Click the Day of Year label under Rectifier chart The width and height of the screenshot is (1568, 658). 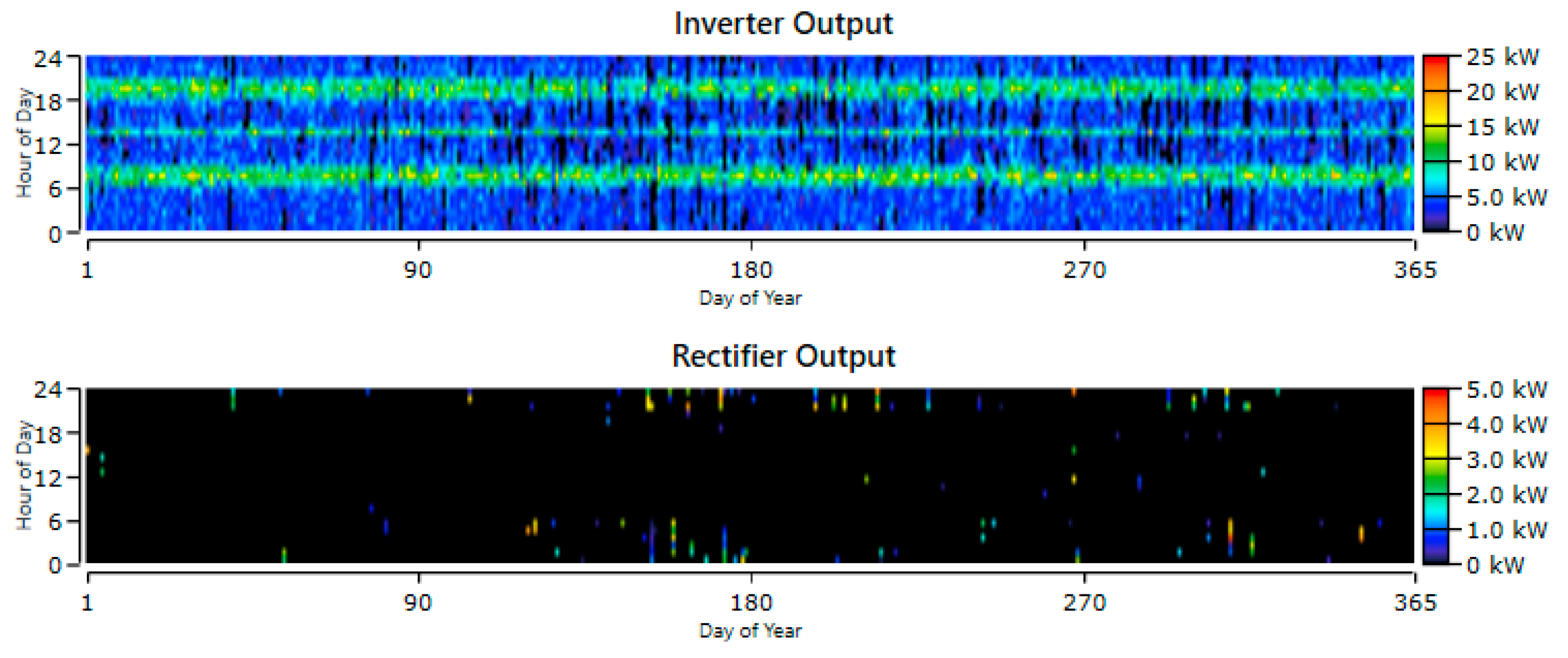pyautogui.click(x=750, y=631)
